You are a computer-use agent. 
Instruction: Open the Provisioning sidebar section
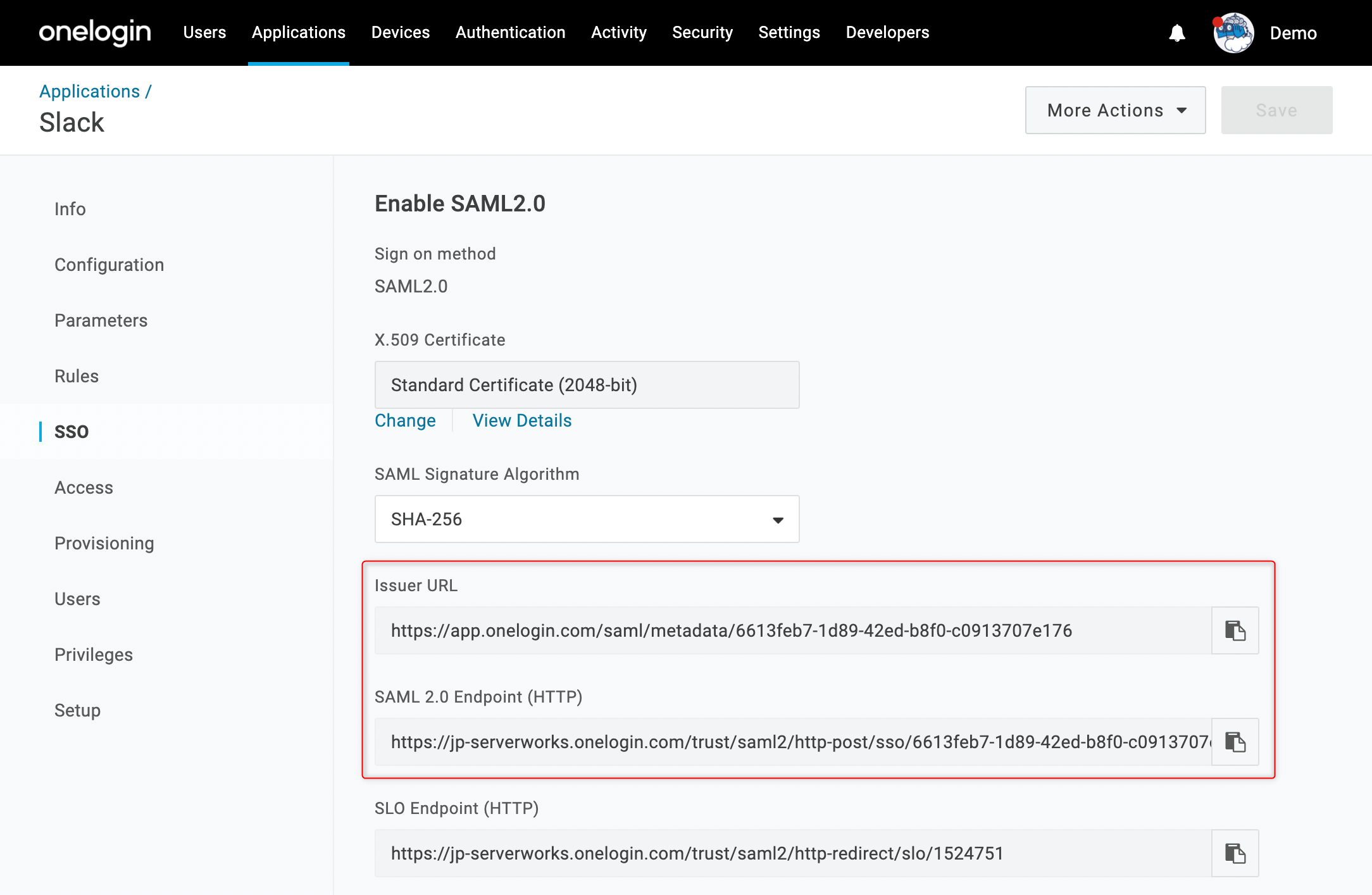coord(104,543)
